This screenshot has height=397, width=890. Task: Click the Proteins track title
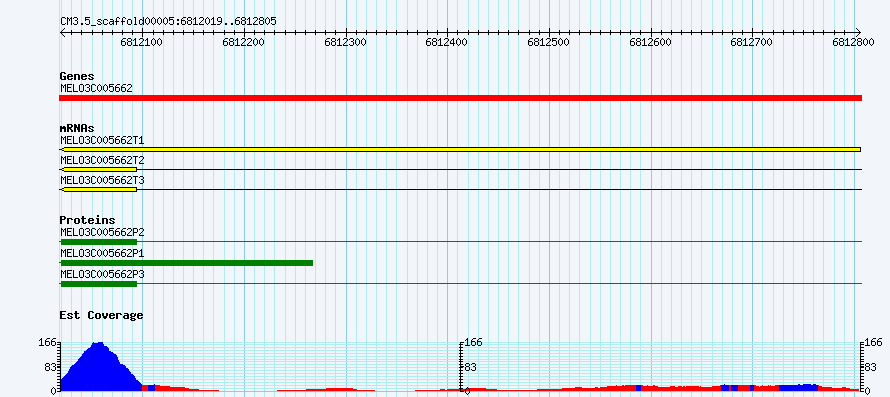tap(87, 220)
